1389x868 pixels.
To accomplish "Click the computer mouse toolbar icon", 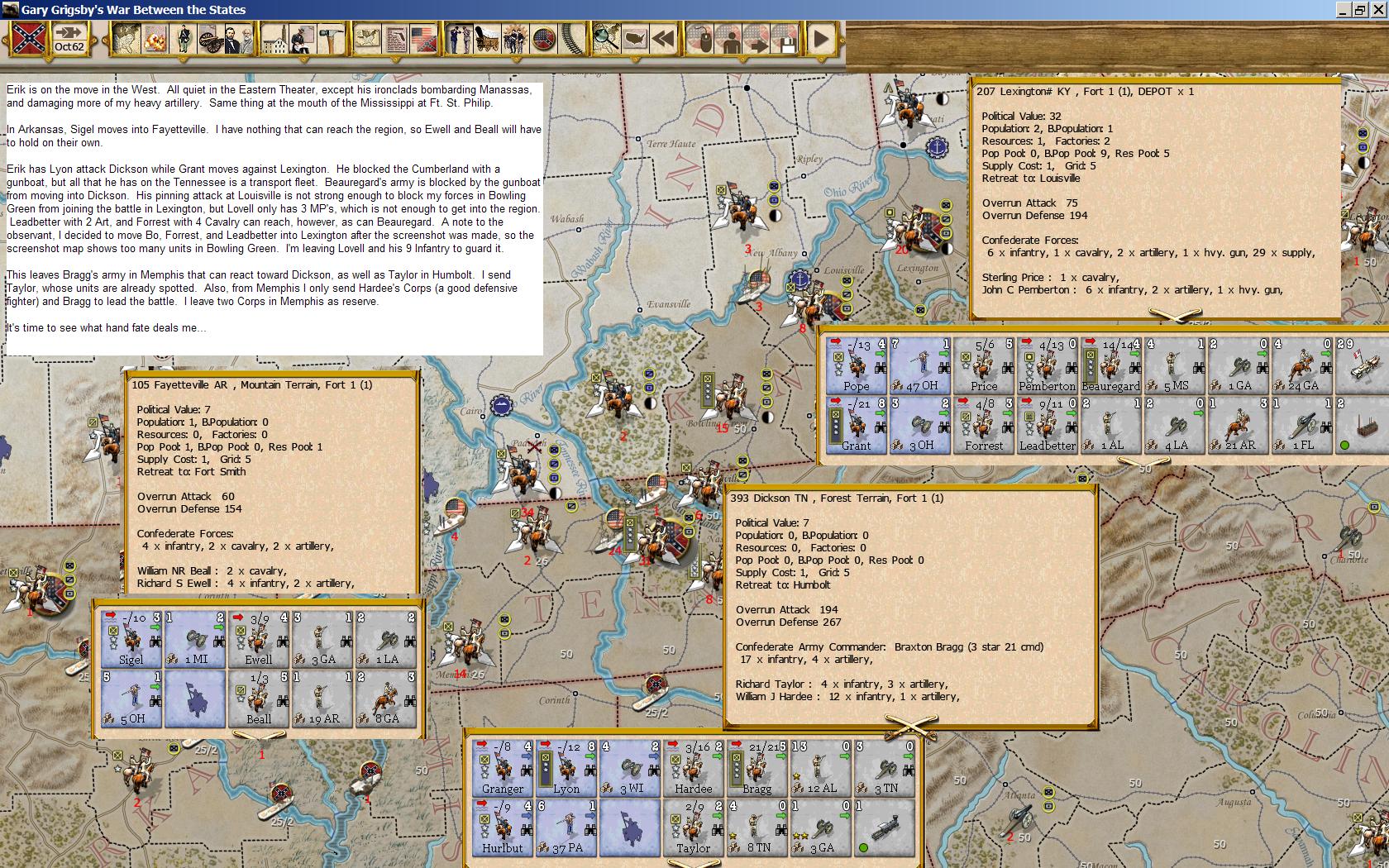I will point(701,38).
